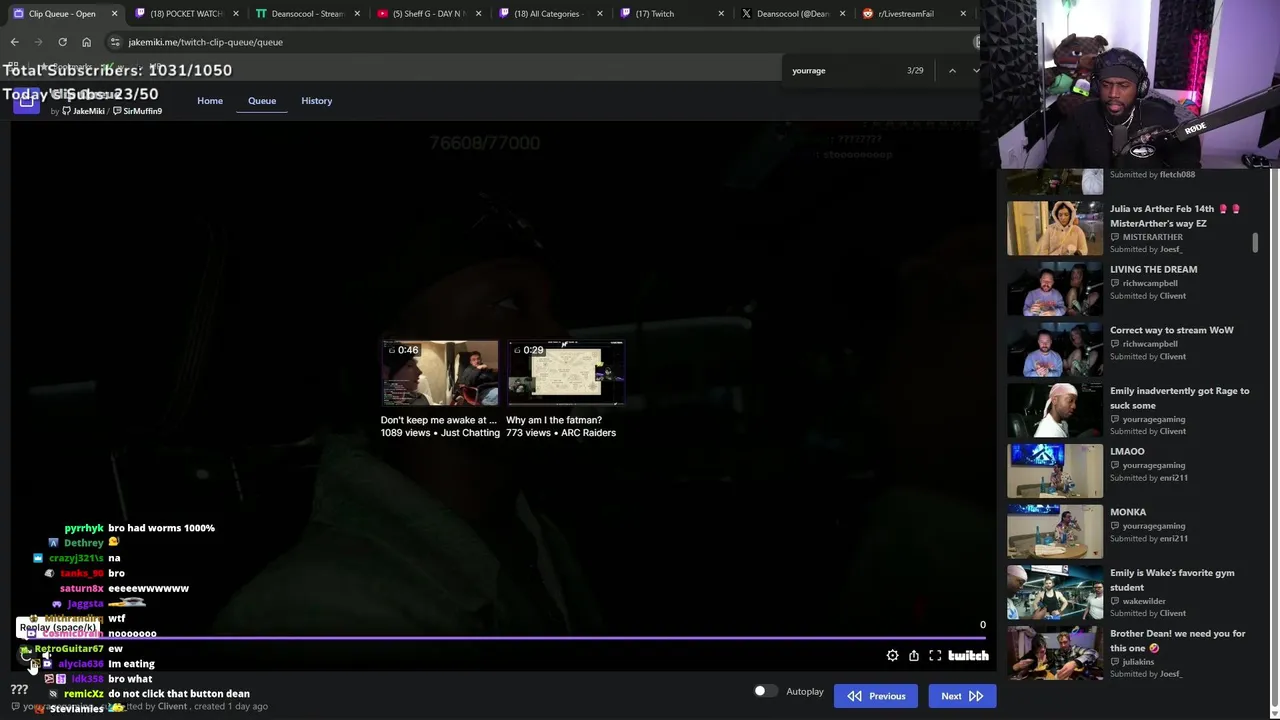The image size is (1280, 720).
Task: Click 'Submitted by fletch088' text
Action: (x=1152, y=175)
